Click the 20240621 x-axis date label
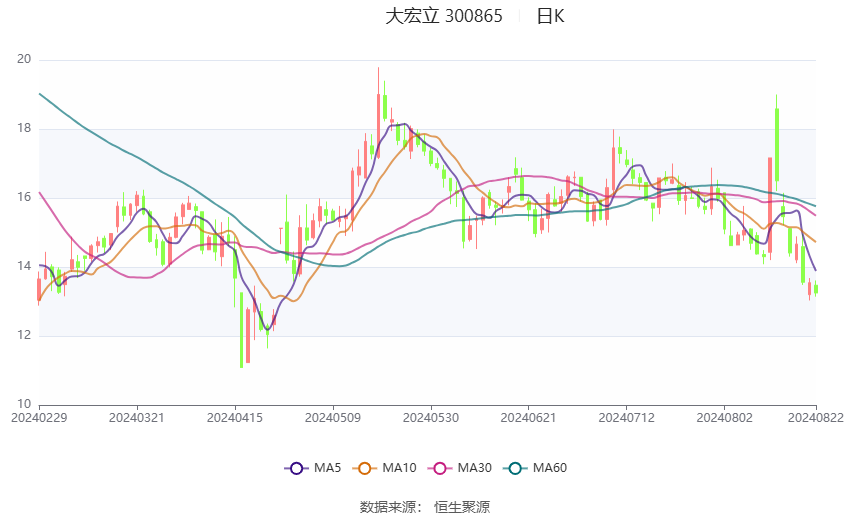 coord(529,418)
